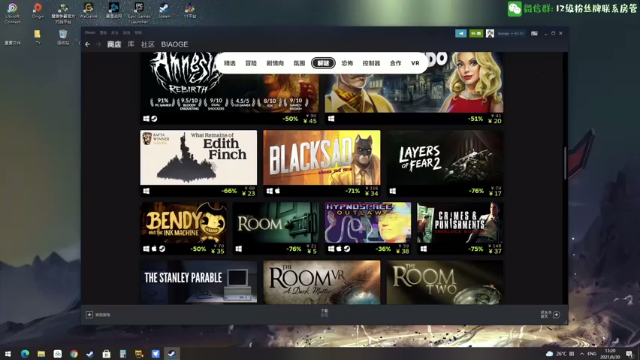Image resolution: width=640 pixels, height=360 pixels.
Task: Select the 剧情向 category filter
Action: pos(275,63)
